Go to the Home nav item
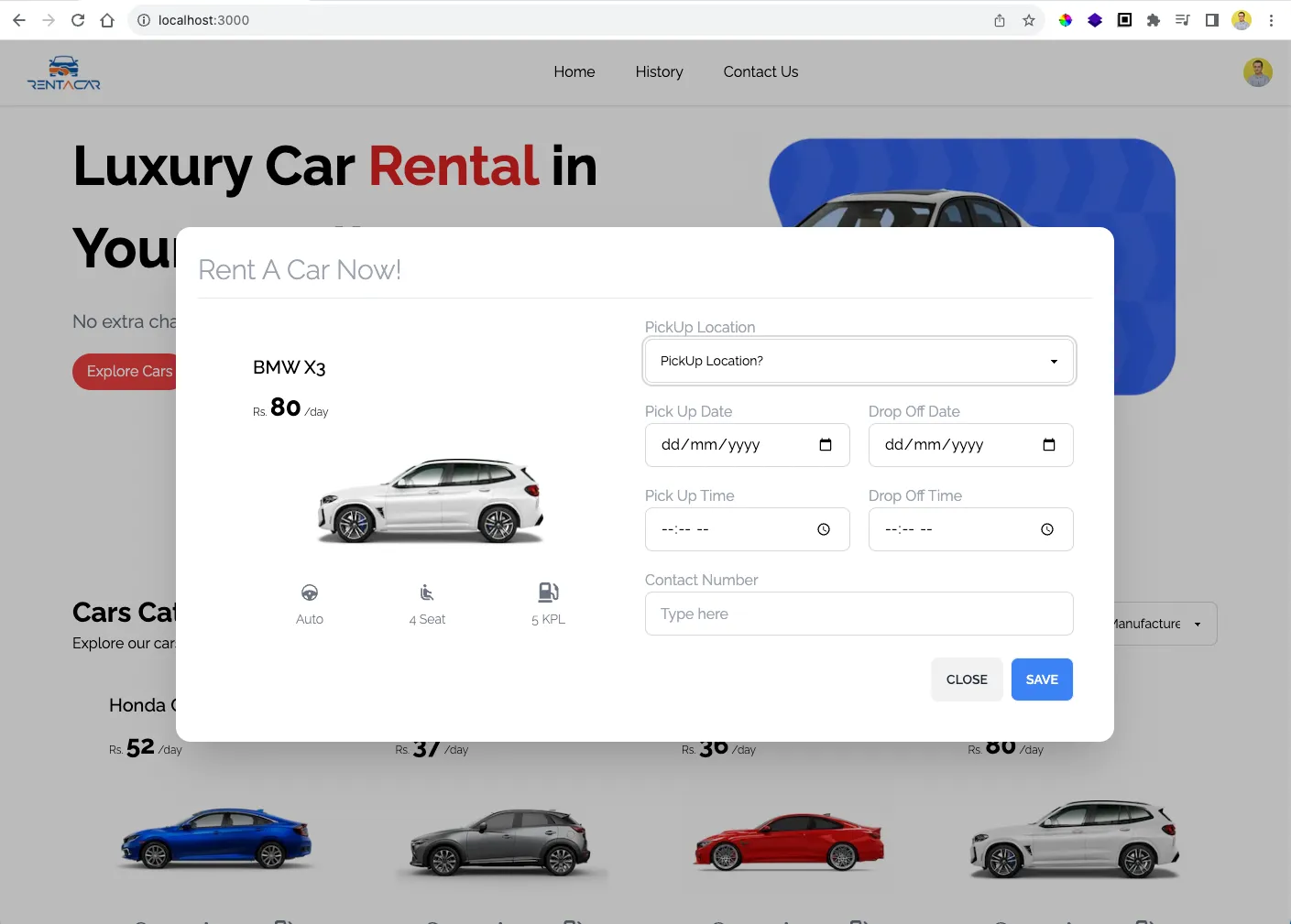The height and width of the screenshot is (924, 1291). click(574, 71)
